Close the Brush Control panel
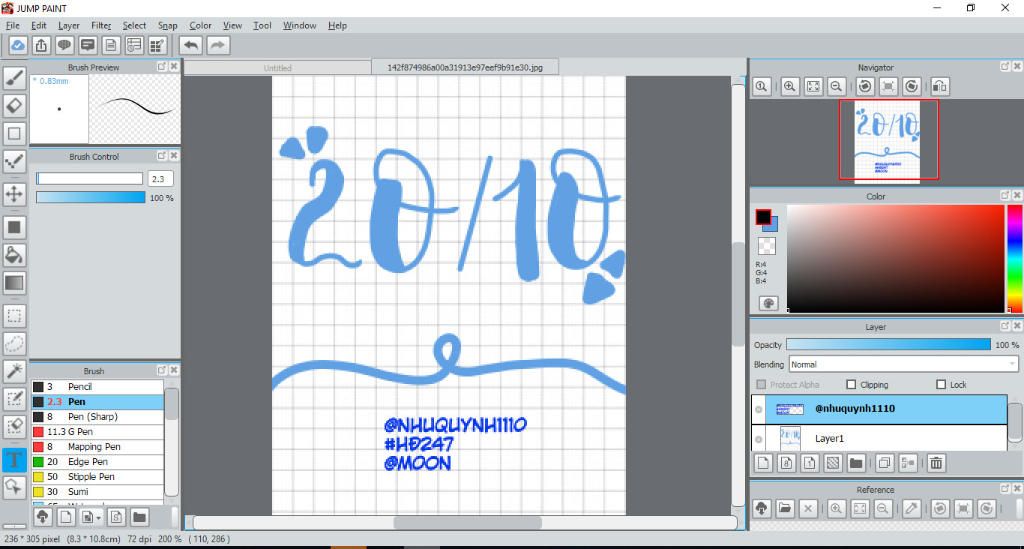Image resolution: width=1024 pixels, height=549 pixels. click(174, 155)
